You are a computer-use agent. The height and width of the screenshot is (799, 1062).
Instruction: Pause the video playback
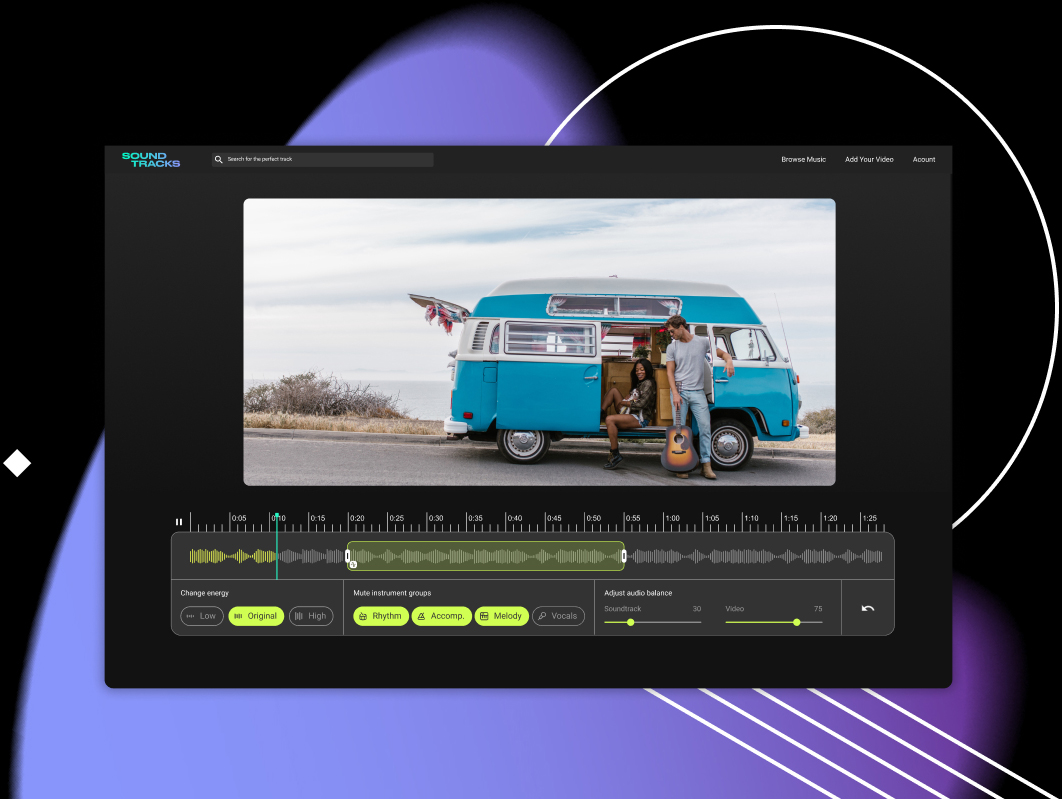tap(179, 522)
